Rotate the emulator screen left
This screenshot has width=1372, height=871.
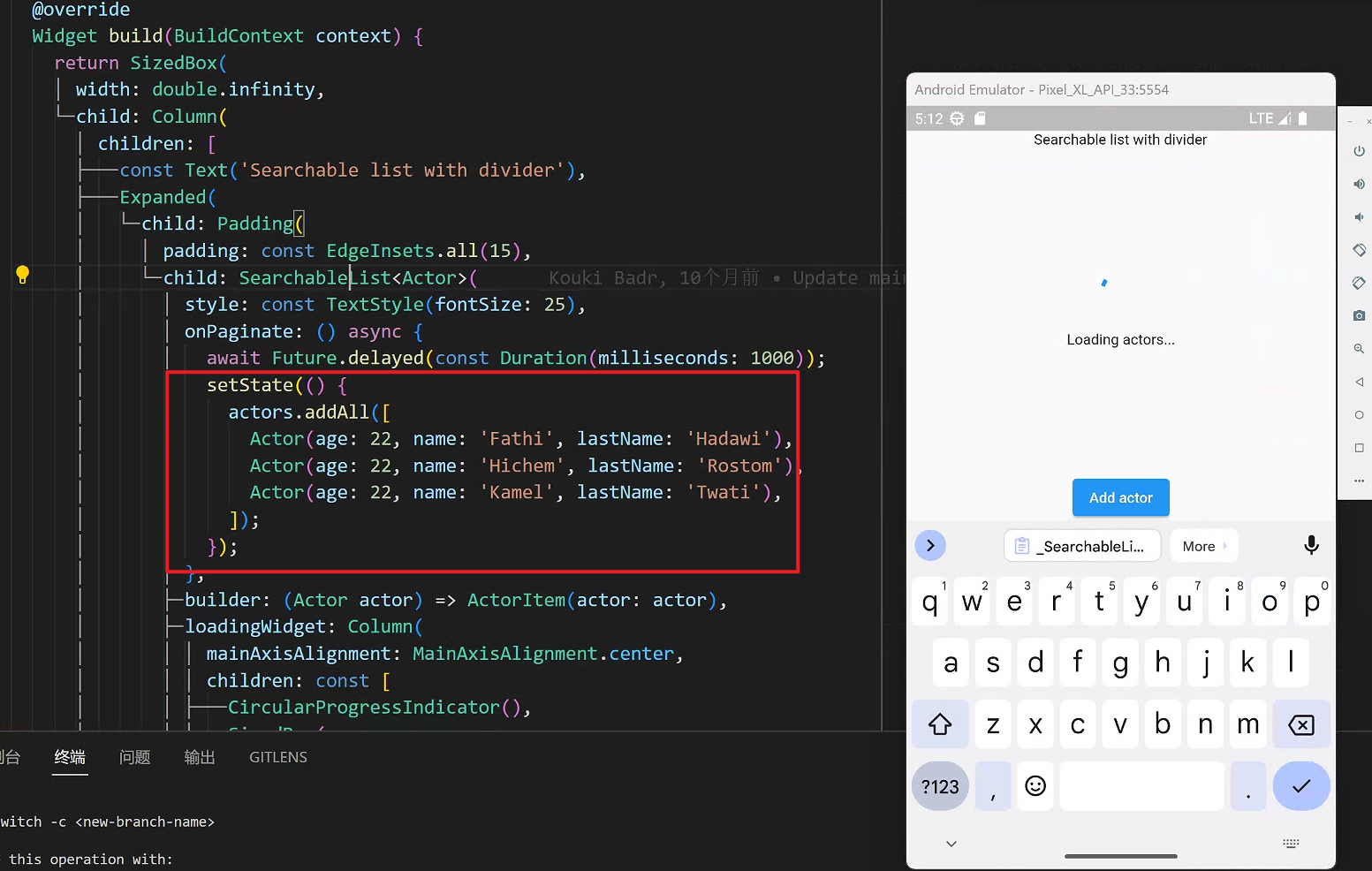[x=1359, y=250]
